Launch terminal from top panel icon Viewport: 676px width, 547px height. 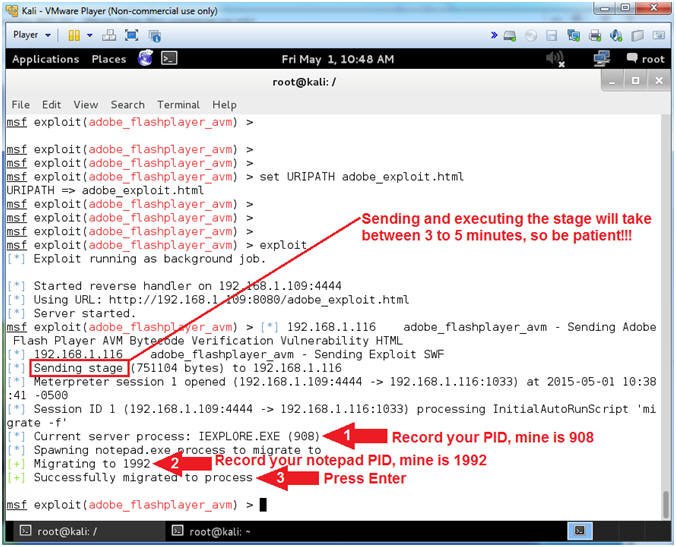click(169, 58)
